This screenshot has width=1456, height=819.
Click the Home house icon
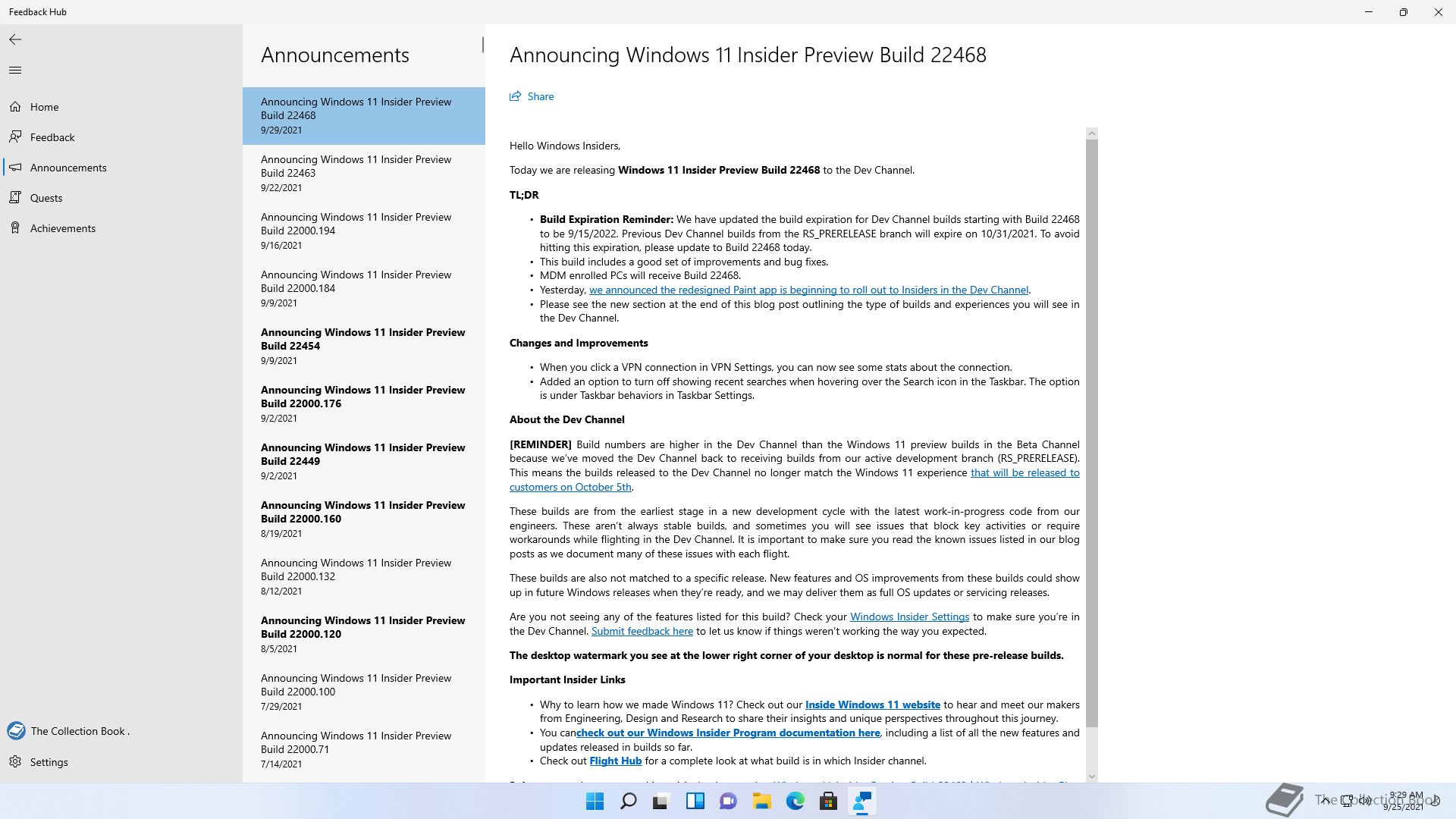[x=15, y=107]
